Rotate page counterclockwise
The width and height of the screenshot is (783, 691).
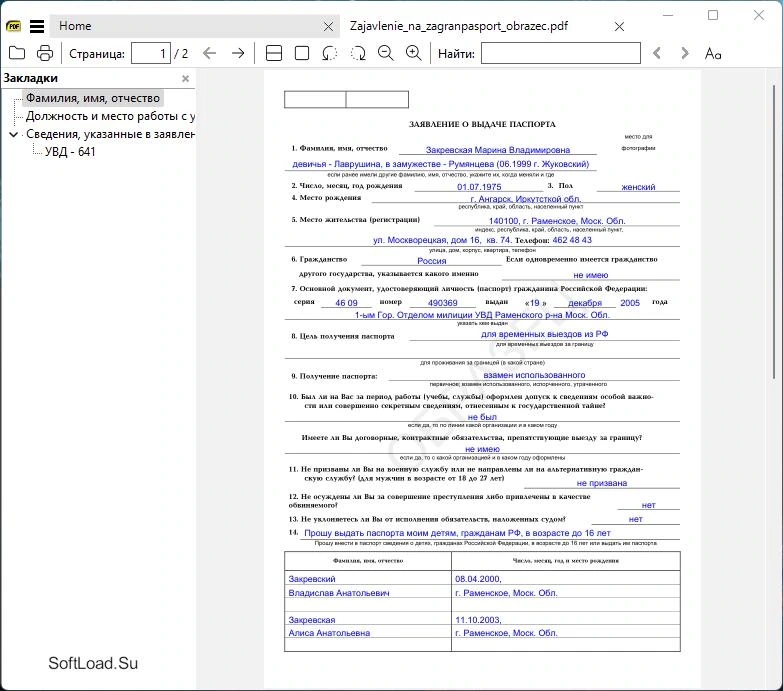[330, 53]
